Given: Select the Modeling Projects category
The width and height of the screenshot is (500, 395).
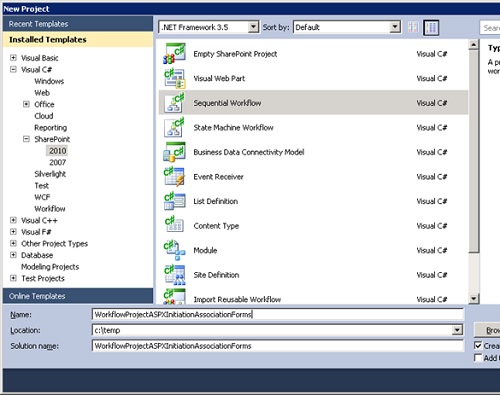Looking at the screenshot, I should tap(50, 267).
